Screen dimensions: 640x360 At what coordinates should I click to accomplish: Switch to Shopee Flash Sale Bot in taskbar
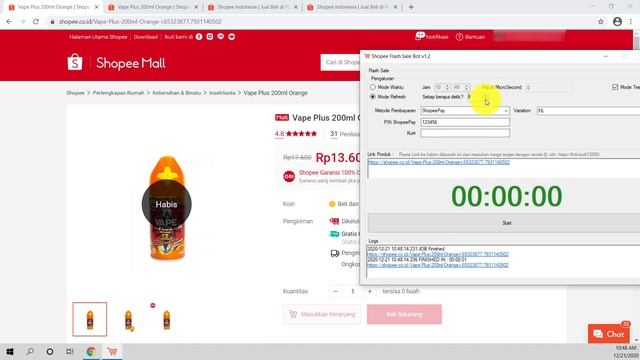(x=112, y=351)
